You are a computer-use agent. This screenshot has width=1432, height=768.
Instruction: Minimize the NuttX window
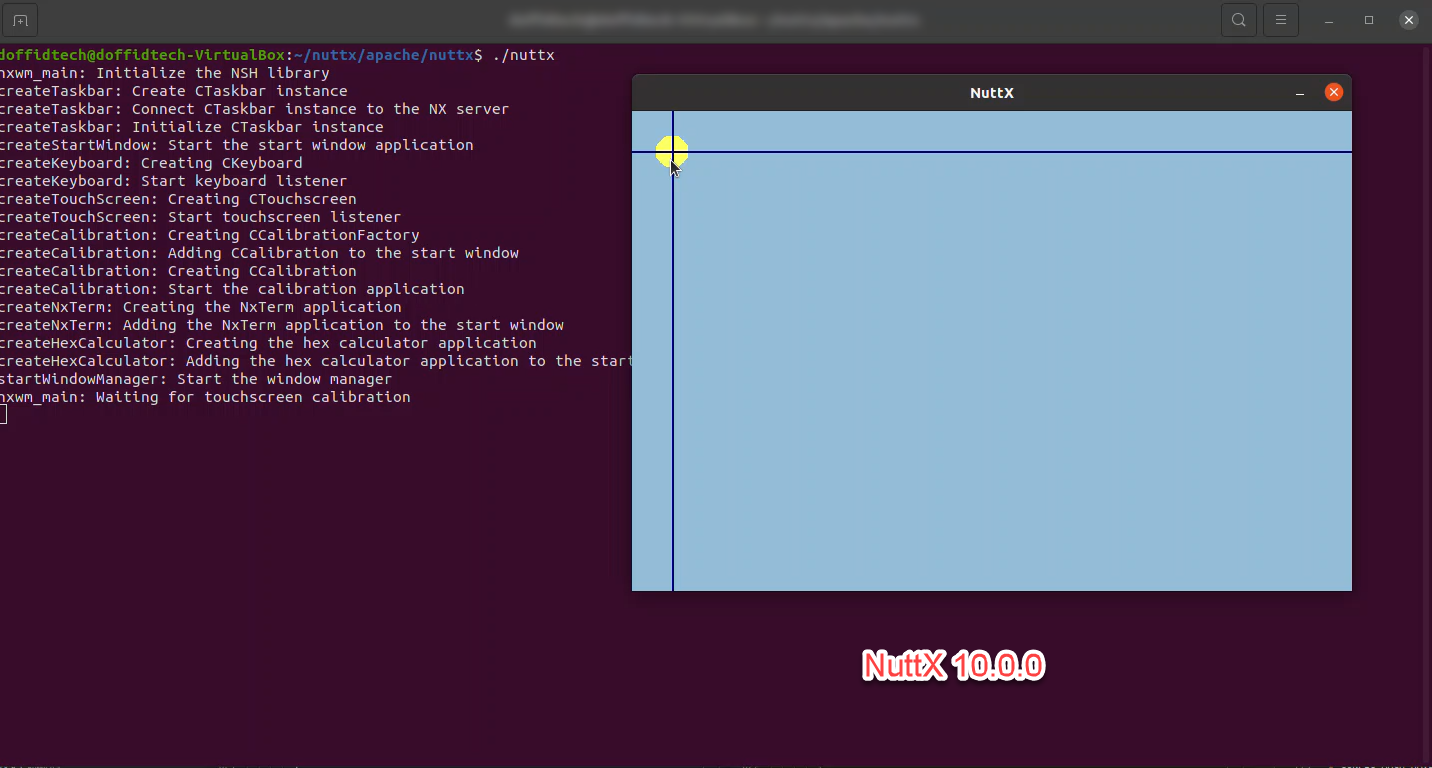coord(1300,91)
